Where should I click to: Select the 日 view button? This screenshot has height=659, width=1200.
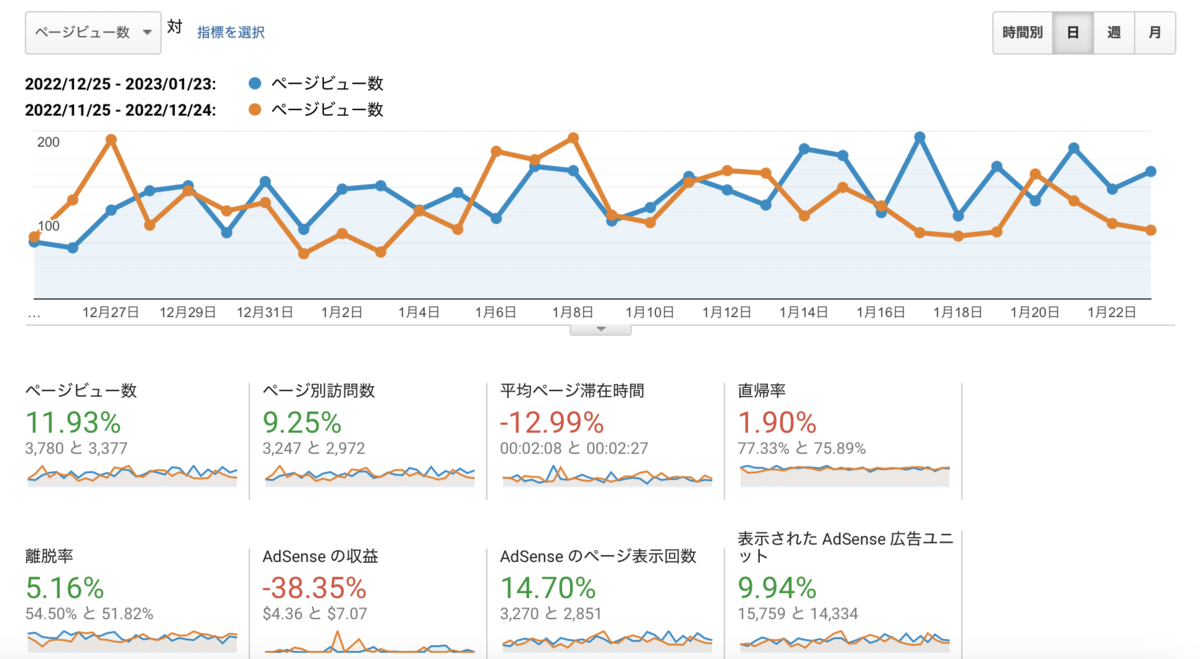pos(1073,32)
